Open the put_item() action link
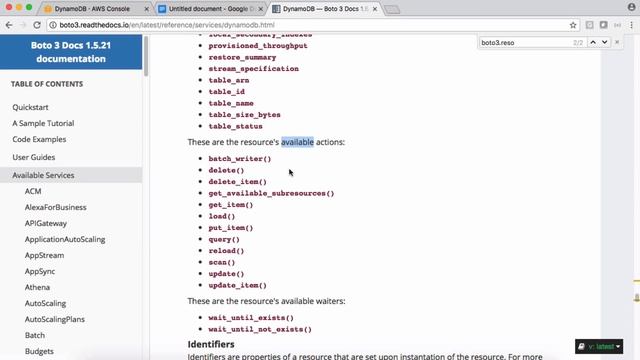Screen dimensions: 640x360 231,228
